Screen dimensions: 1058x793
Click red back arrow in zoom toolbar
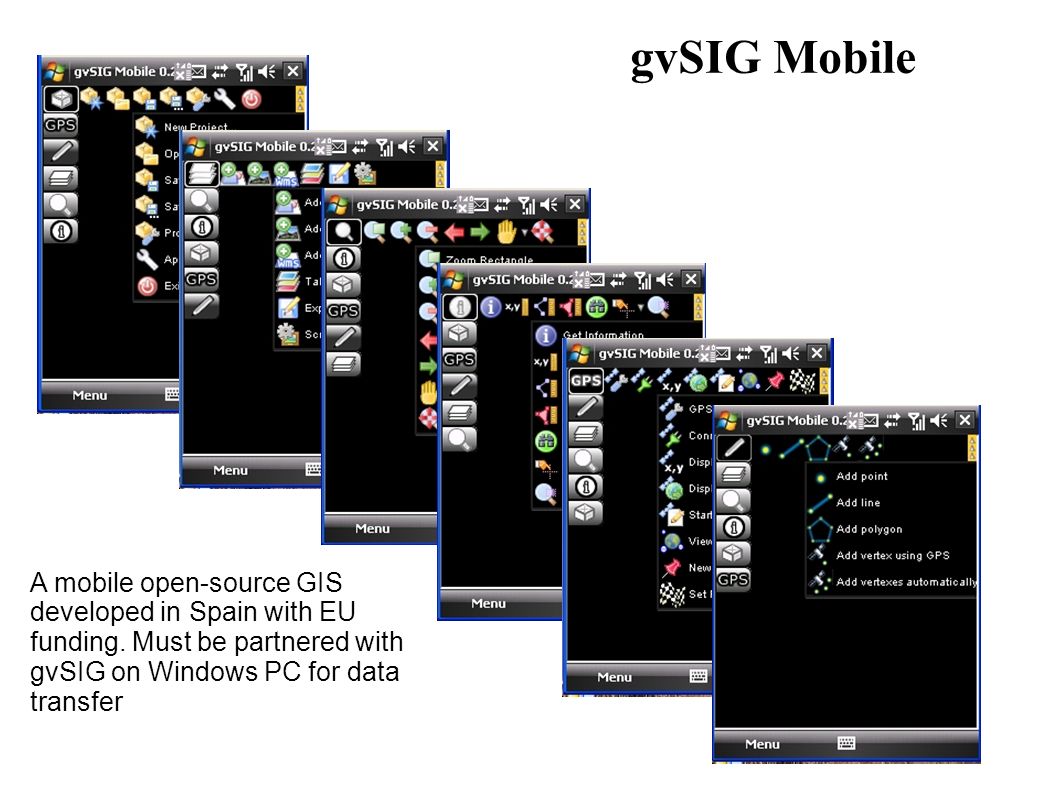click(x=454, y=233)
